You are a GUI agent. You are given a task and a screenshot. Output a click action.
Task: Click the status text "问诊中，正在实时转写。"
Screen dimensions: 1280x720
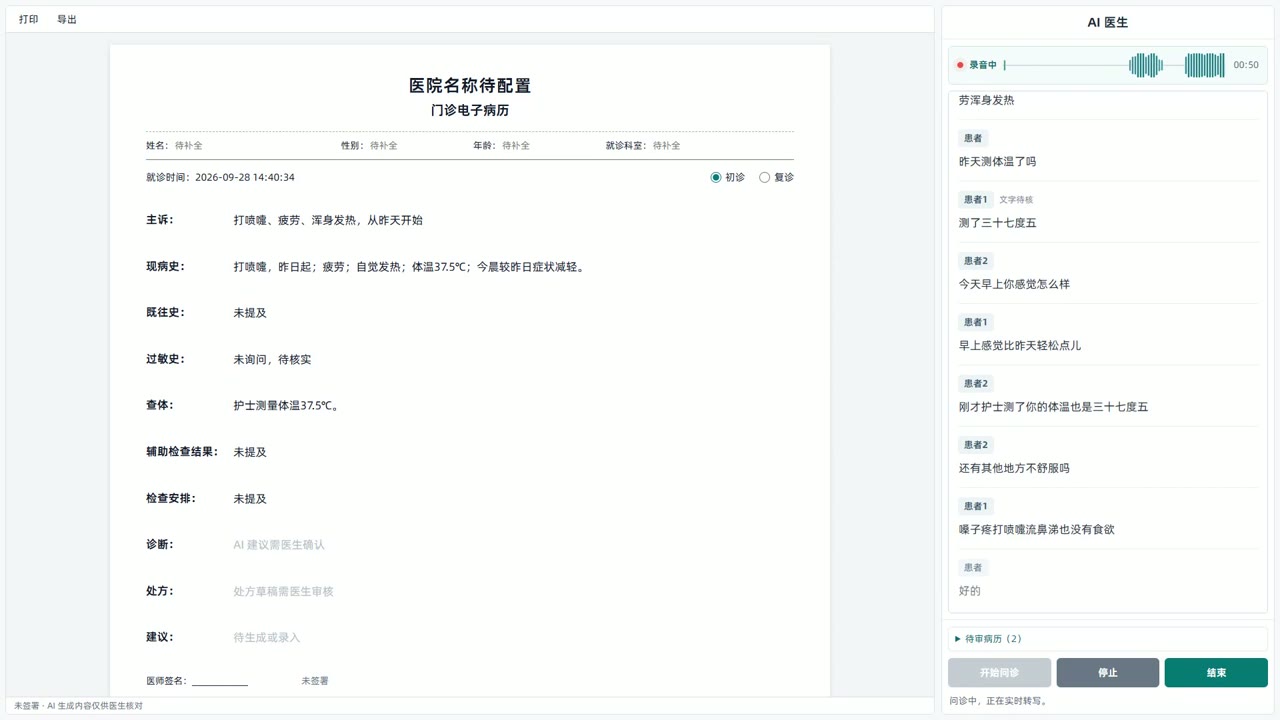1000,701
